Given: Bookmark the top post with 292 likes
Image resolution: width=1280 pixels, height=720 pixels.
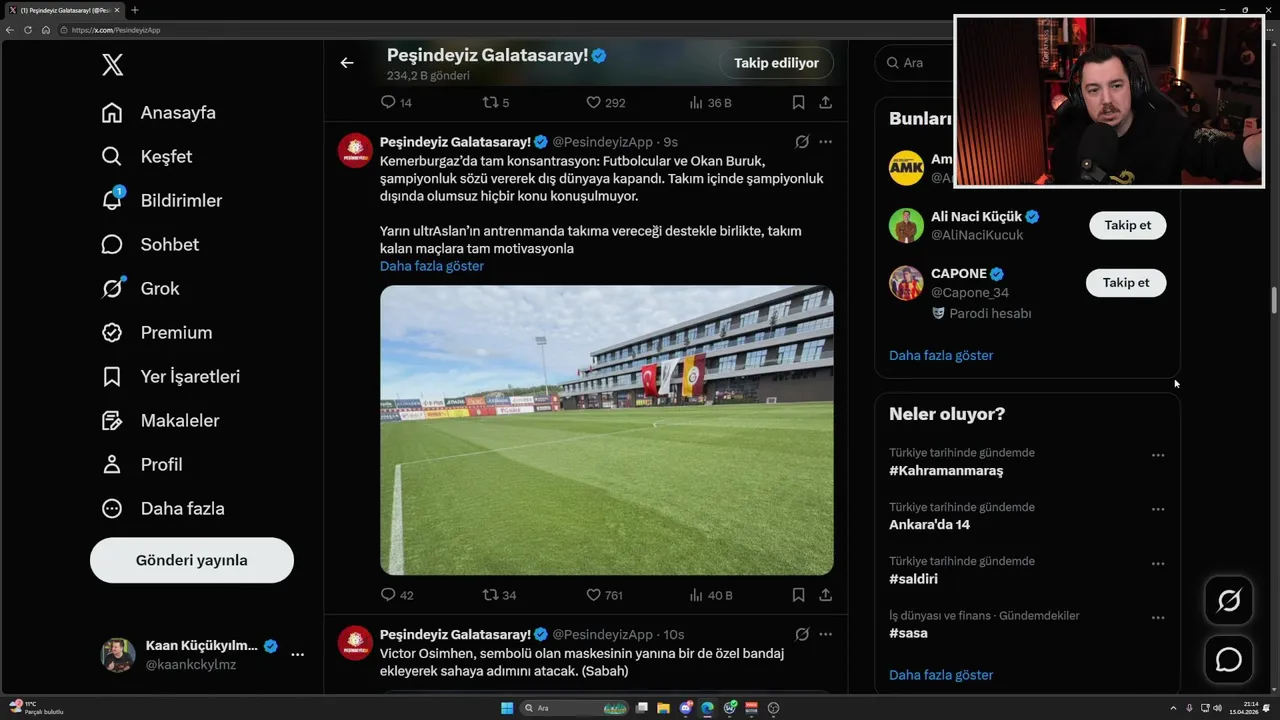Looking at the screenshot, I should pyautogui.click(x=798, y=103).
